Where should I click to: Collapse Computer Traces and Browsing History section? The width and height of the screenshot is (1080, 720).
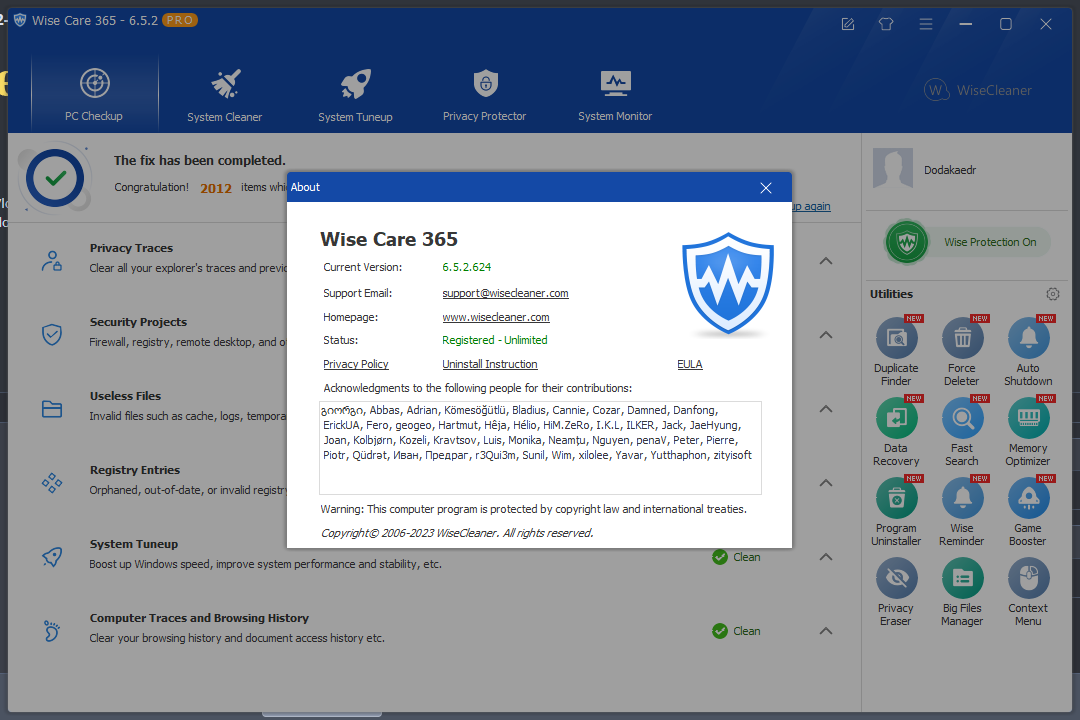[826, 630]
